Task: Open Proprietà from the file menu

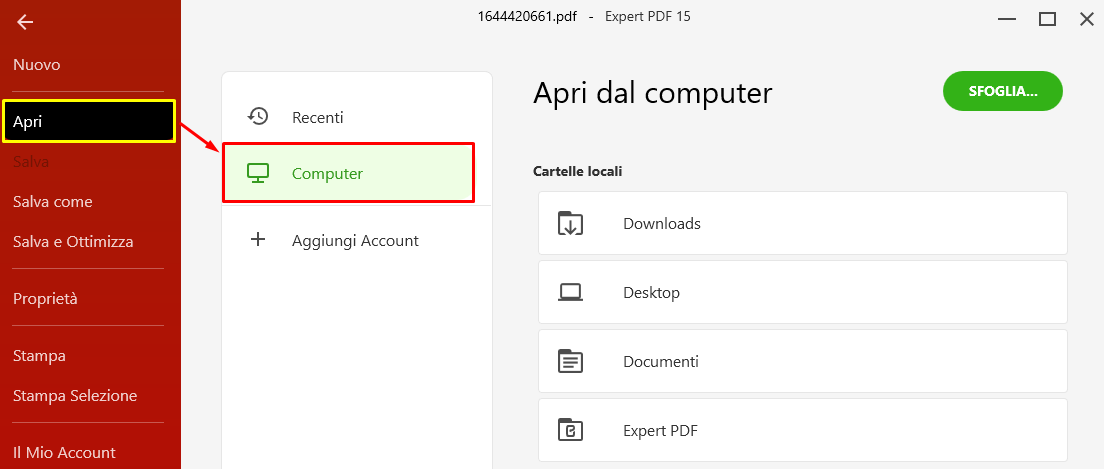Action: [45, 299]
